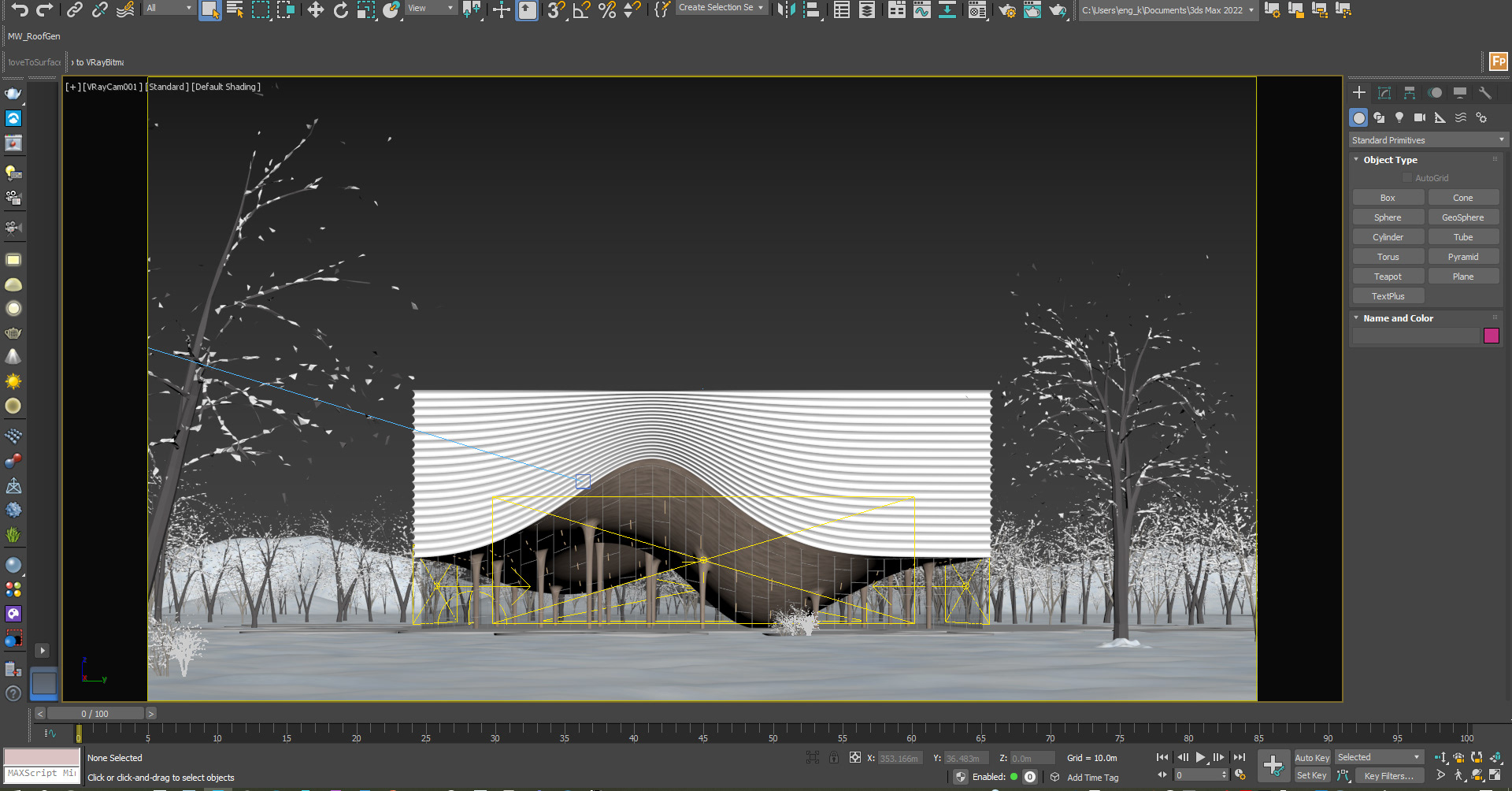Open the Cameras category in Create panel
This screenshot has height=791, width=1512.
[x=1420, y=117]
